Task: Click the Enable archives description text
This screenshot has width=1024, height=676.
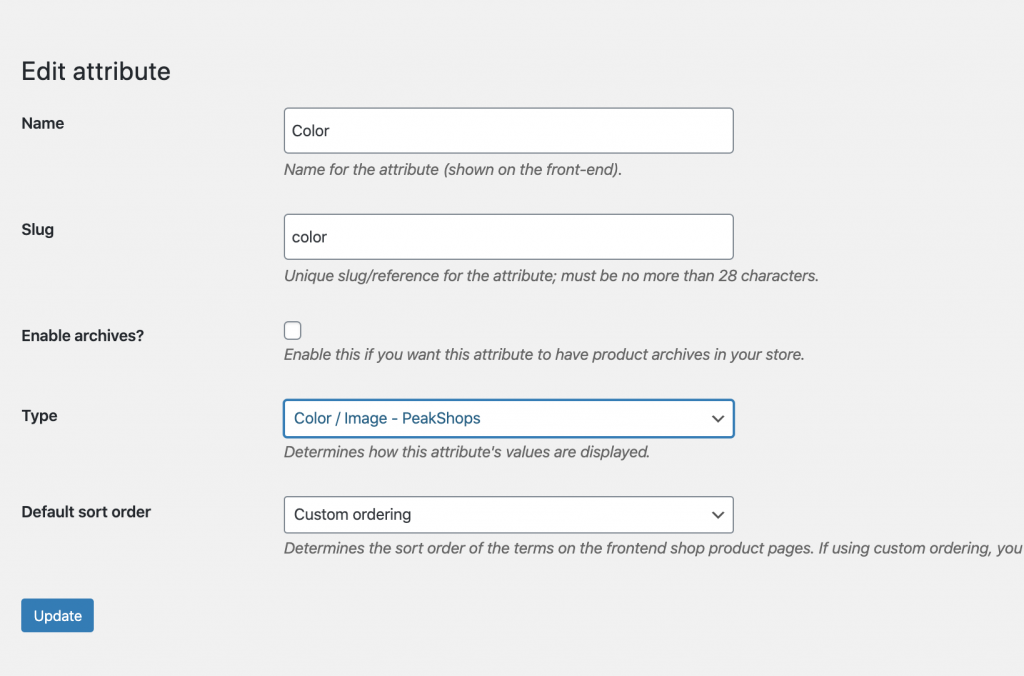Action: 544,355
